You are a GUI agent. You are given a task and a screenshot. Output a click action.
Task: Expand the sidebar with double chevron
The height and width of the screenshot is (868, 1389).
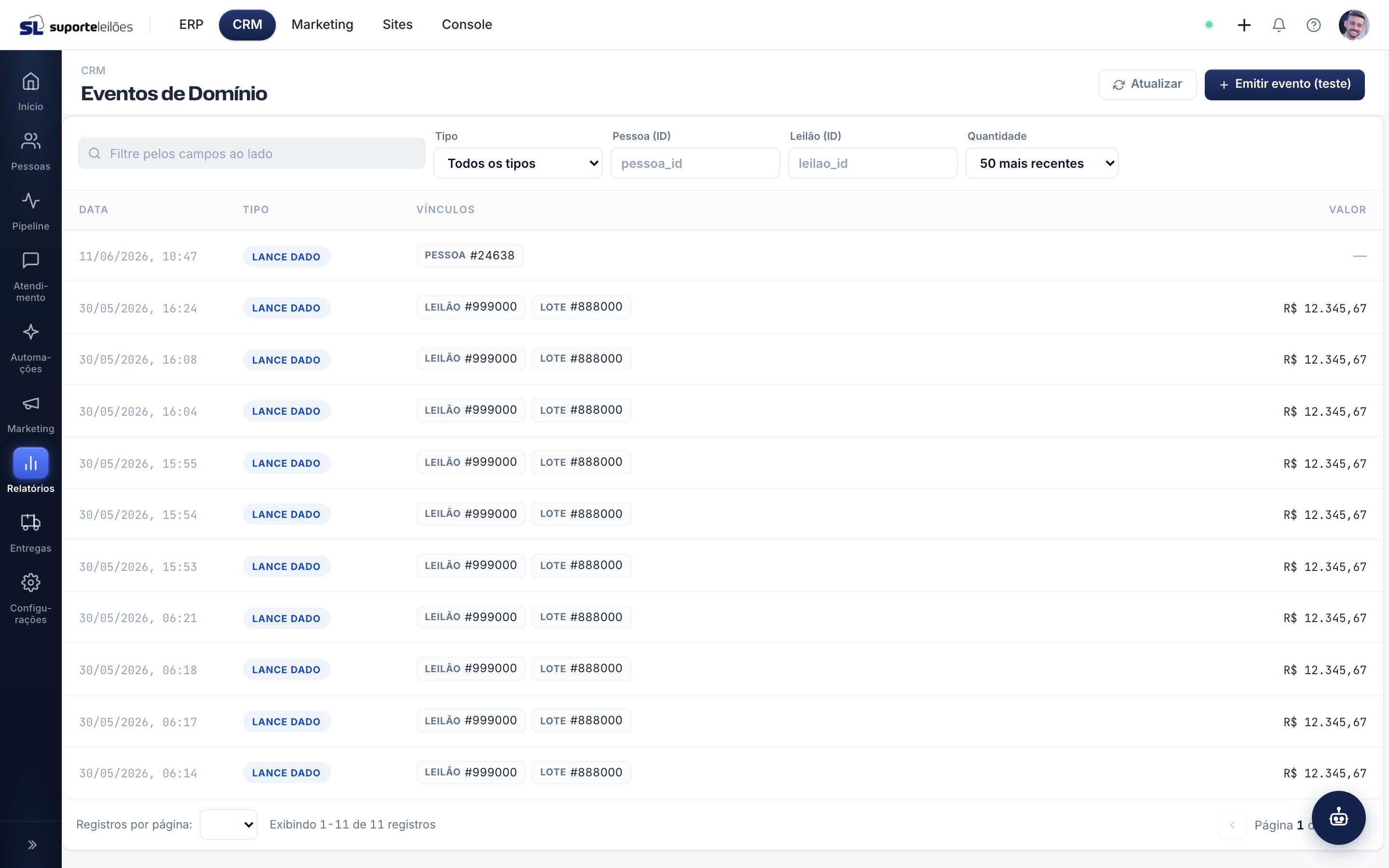32,844
